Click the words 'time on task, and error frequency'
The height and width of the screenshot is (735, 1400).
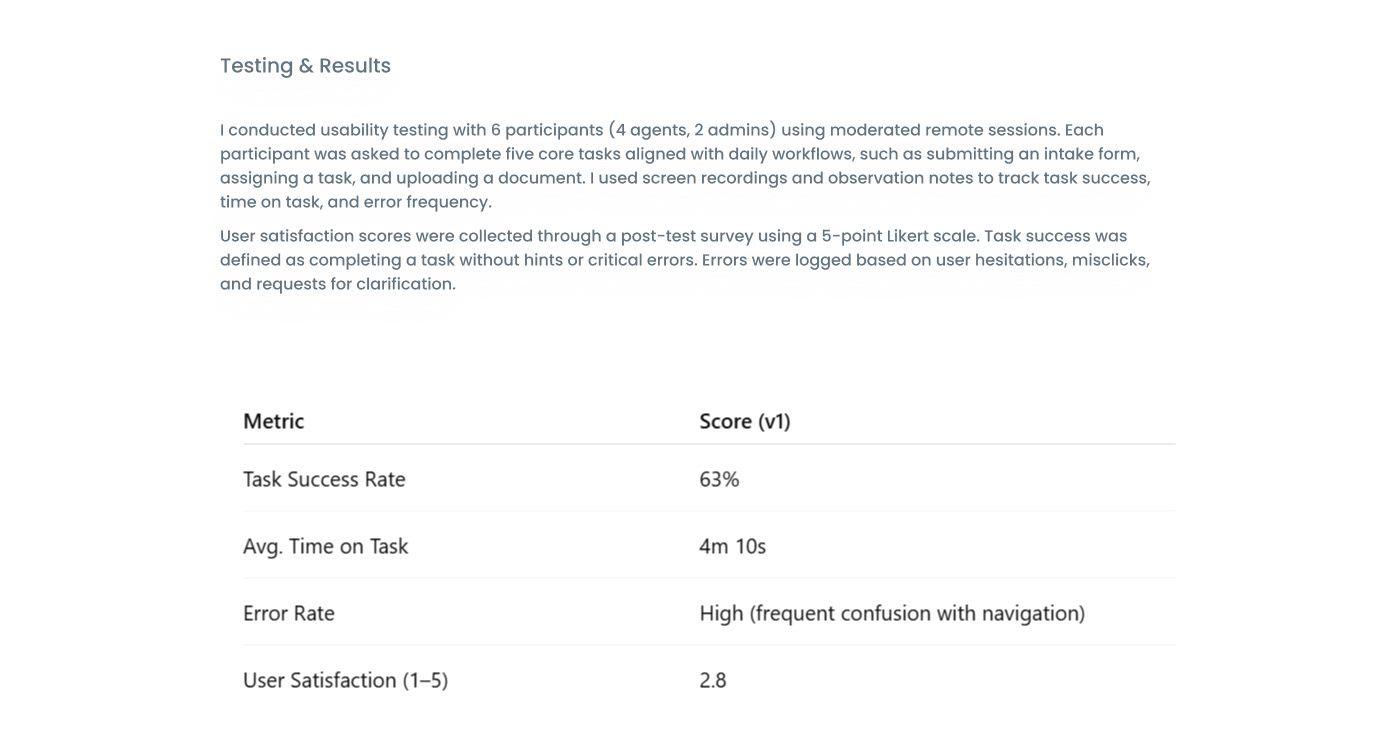[x=355, y=202]
